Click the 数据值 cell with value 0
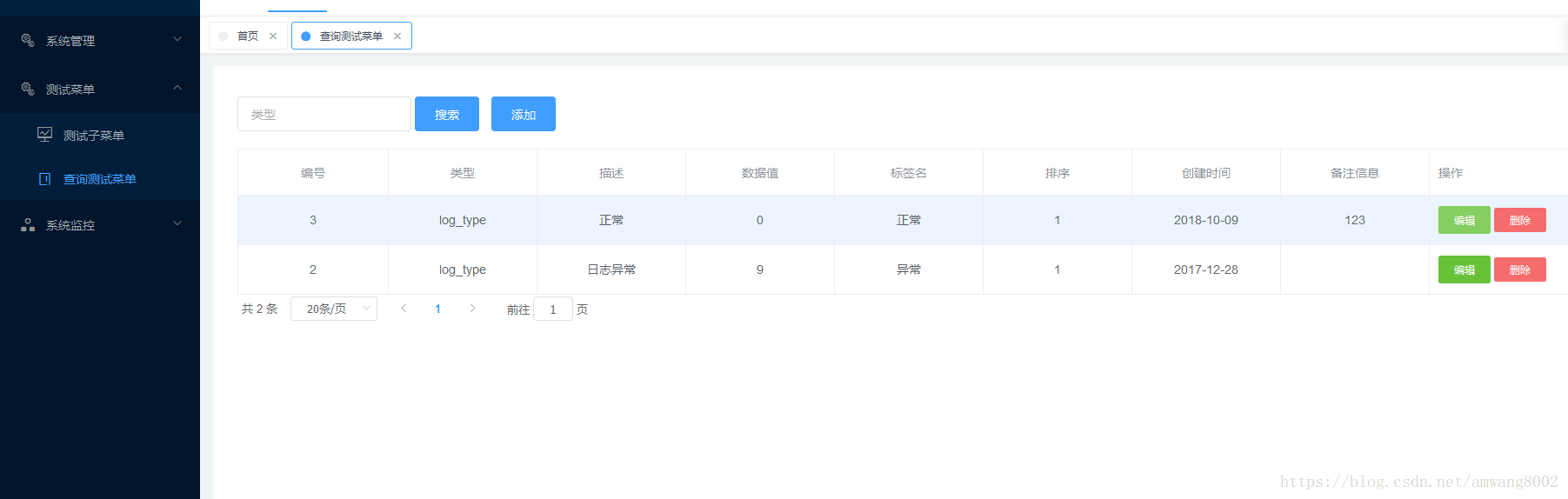 760,220
